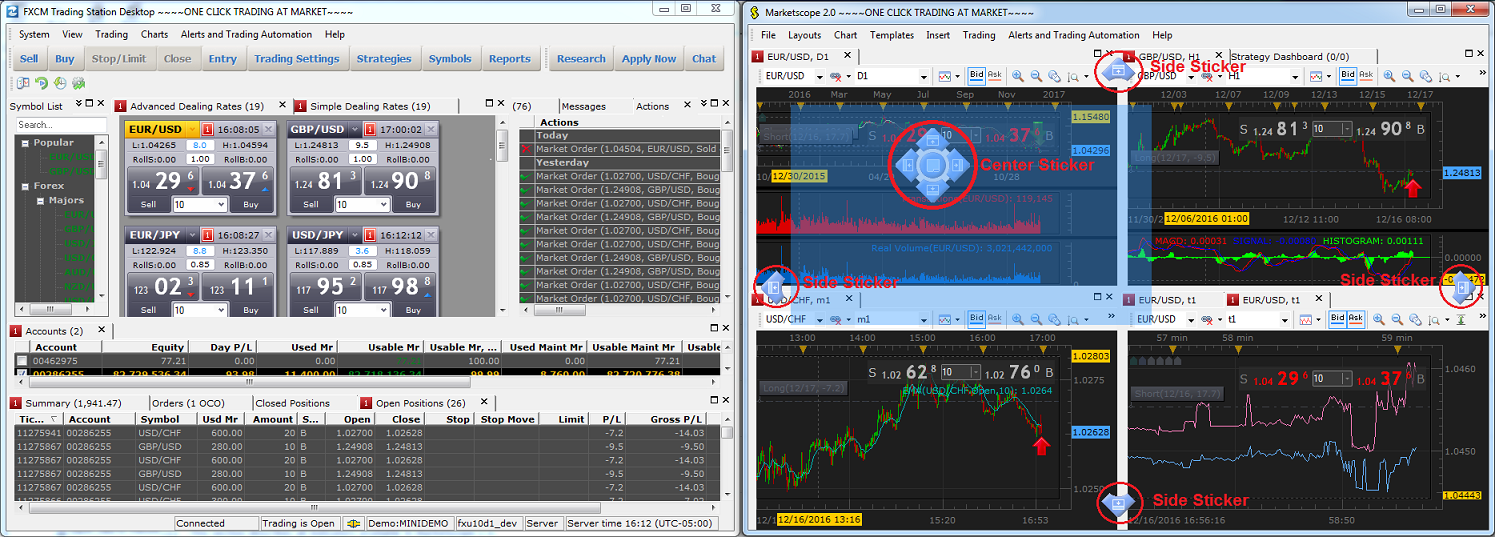Click the first small toolbar icon below Sell button
The width and height of the screenshot is (1495, 537).
(23, 84)
